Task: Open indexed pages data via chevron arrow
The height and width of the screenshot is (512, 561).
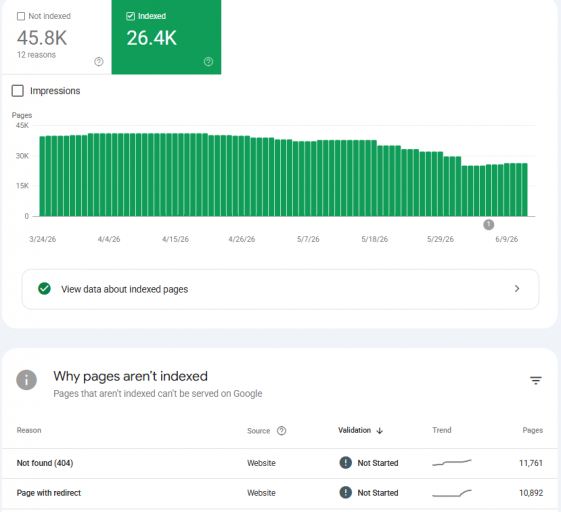Action: [x=517, y=289]
